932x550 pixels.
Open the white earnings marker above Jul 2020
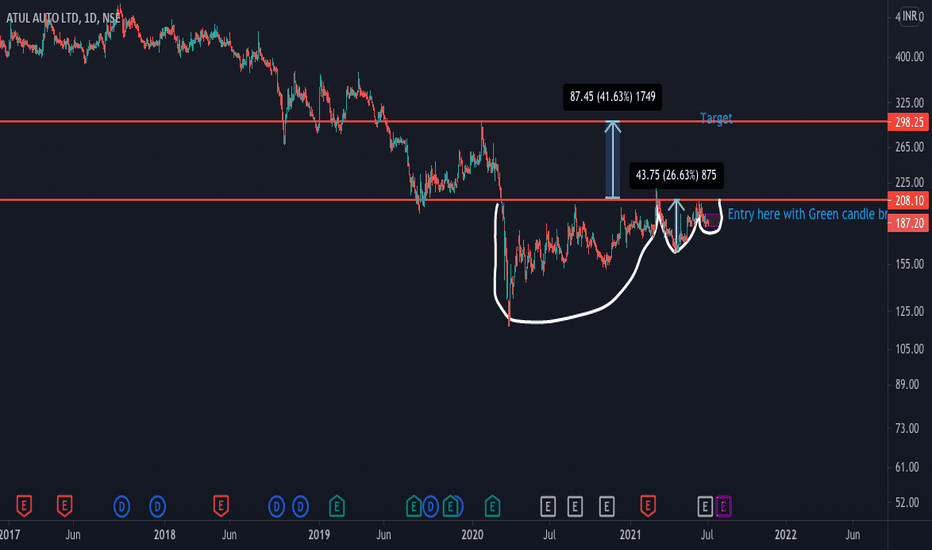(x=548, y=507)
